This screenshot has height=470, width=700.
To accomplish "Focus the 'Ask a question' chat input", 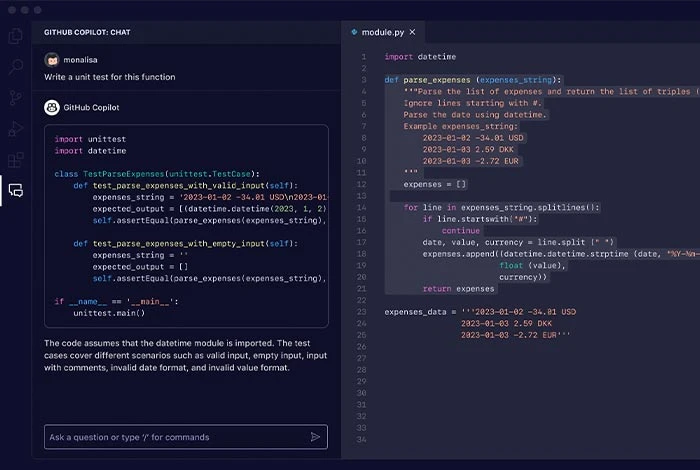I will 186,437.
